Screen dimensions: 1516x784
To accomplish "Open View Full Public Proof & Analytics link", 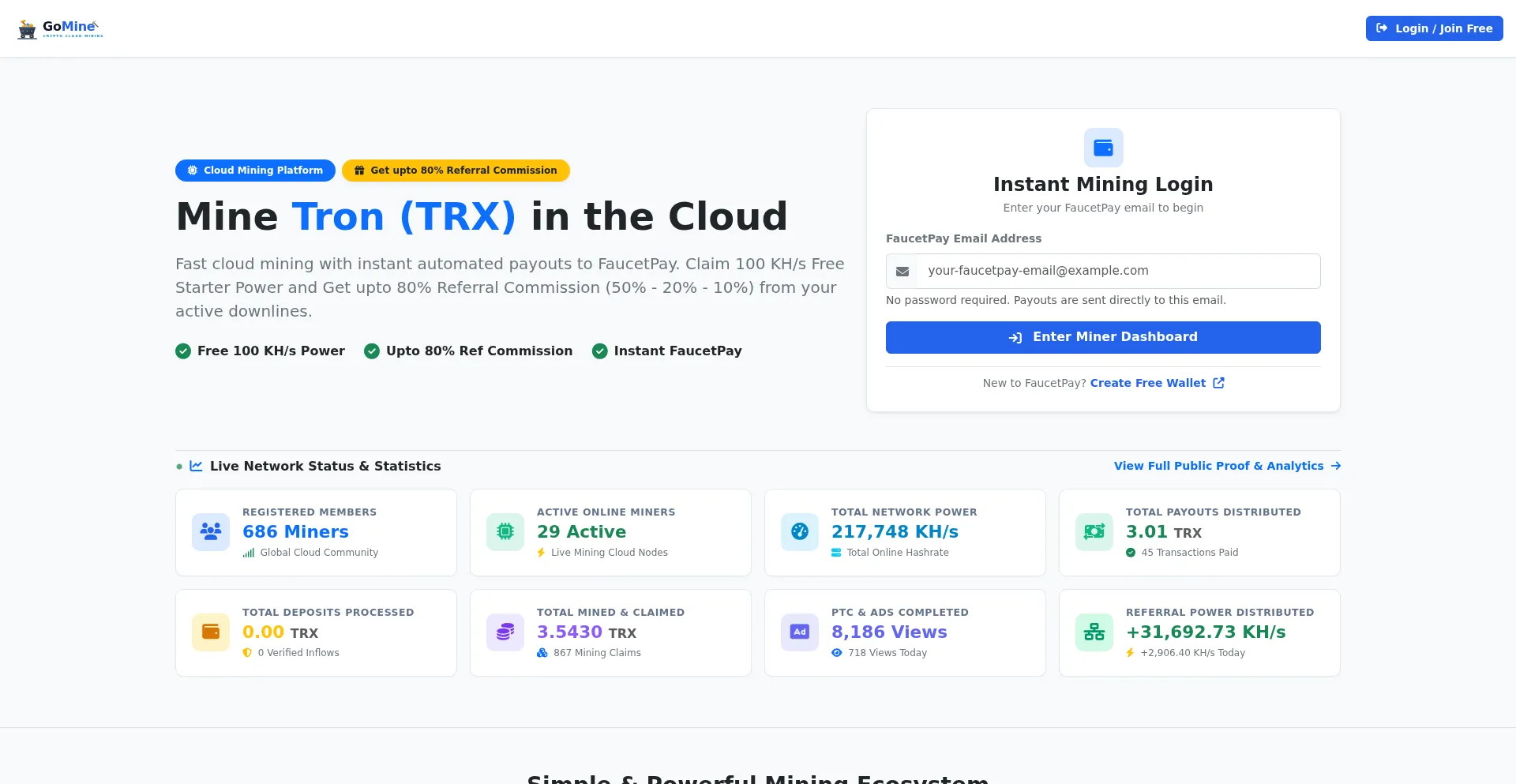I will (x=1227, y=466).
